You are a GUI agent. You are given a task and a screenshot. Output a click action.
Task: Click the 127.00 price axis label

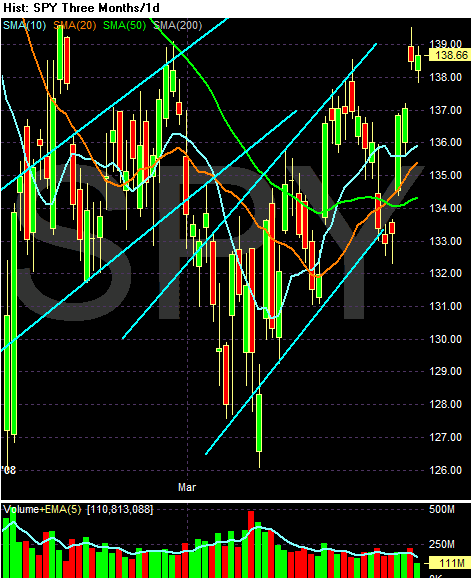point(446,437)
